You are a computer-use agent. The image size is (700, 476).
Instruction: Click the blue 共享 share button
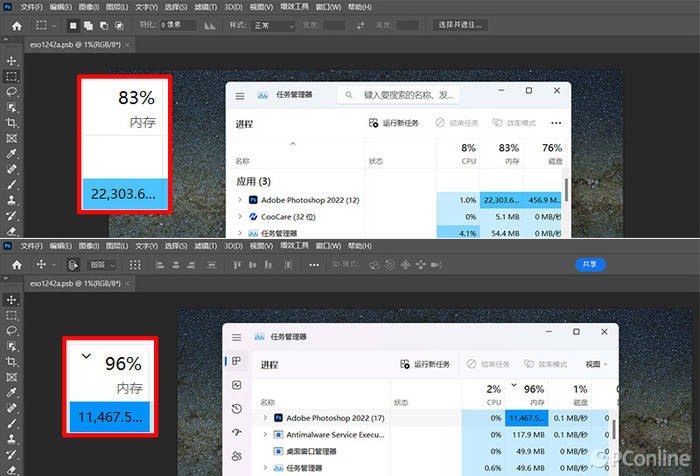pos(590,265)
